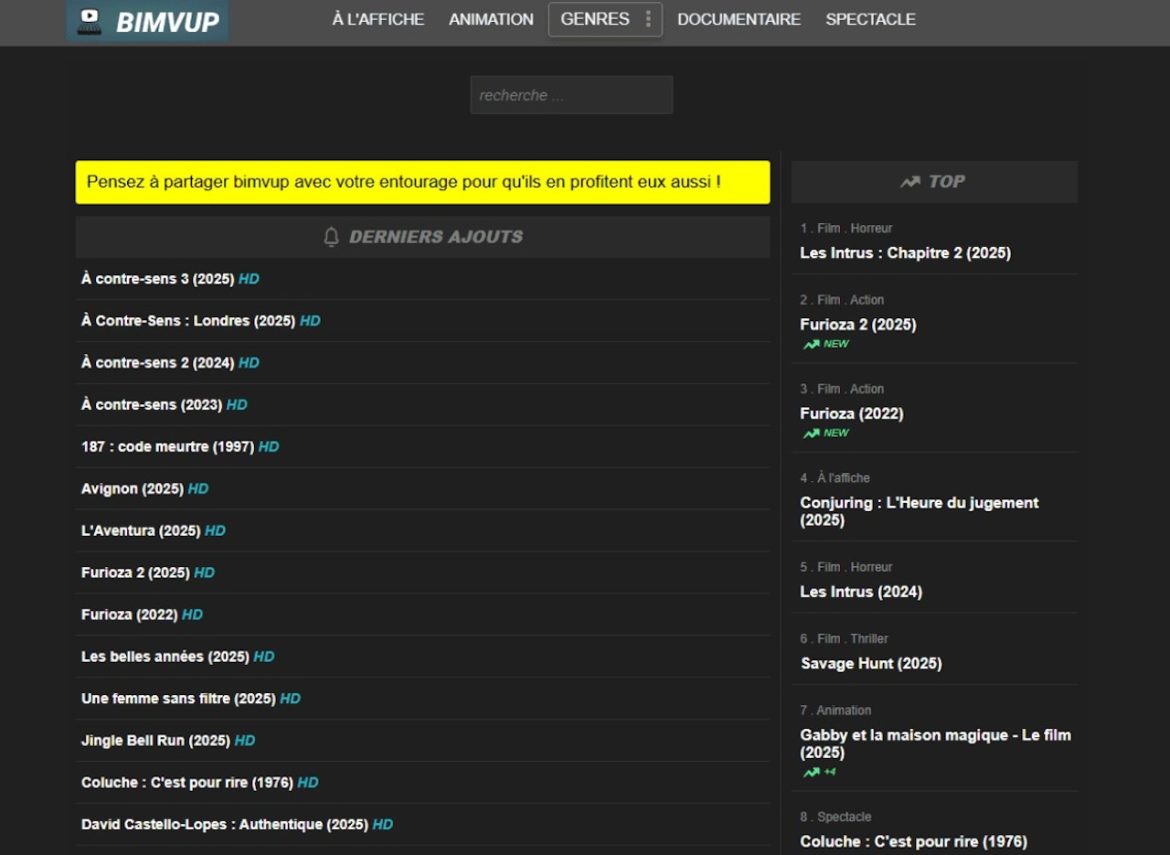Image resolution: width=1170 pixels, height=855 pixels.
Task: Open Coluche : C'est pour rire in Derniers Ajouts
Action: pyautogui.click(x=187, y=783)
